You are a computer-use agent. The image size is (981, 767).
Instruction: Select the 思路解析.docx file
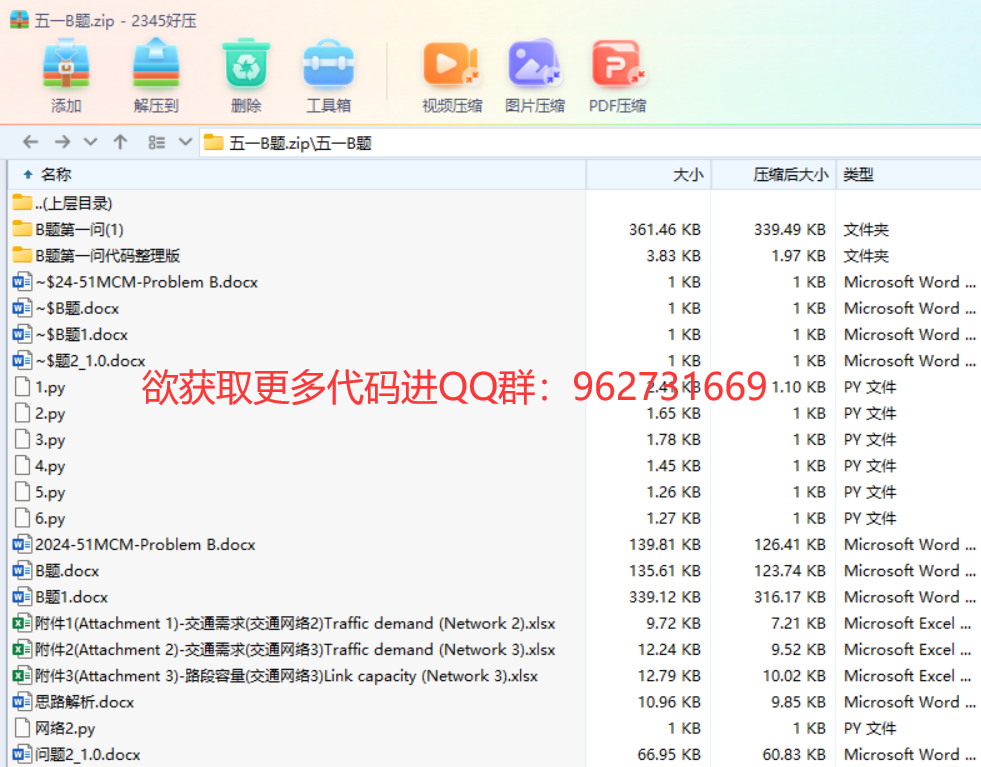[84, 702]
